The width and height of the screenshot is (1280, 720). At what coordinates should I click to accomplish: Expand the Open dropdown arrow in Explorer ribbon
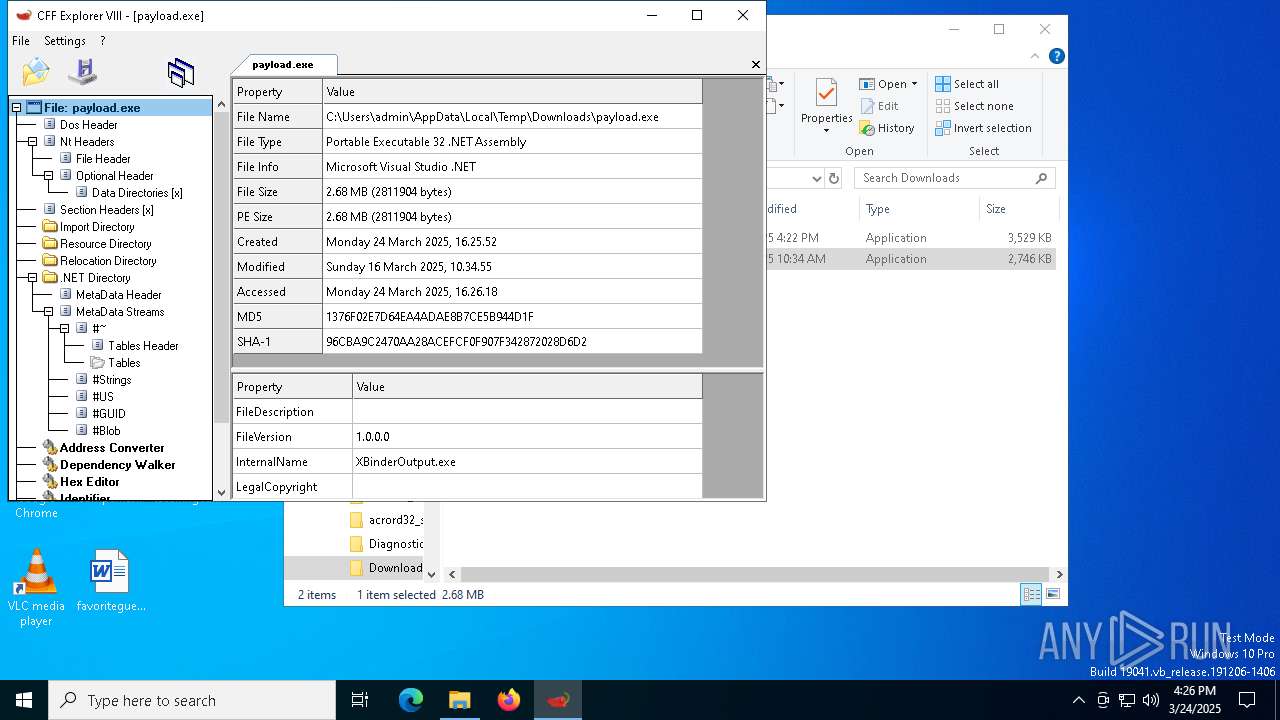(914, 84)
